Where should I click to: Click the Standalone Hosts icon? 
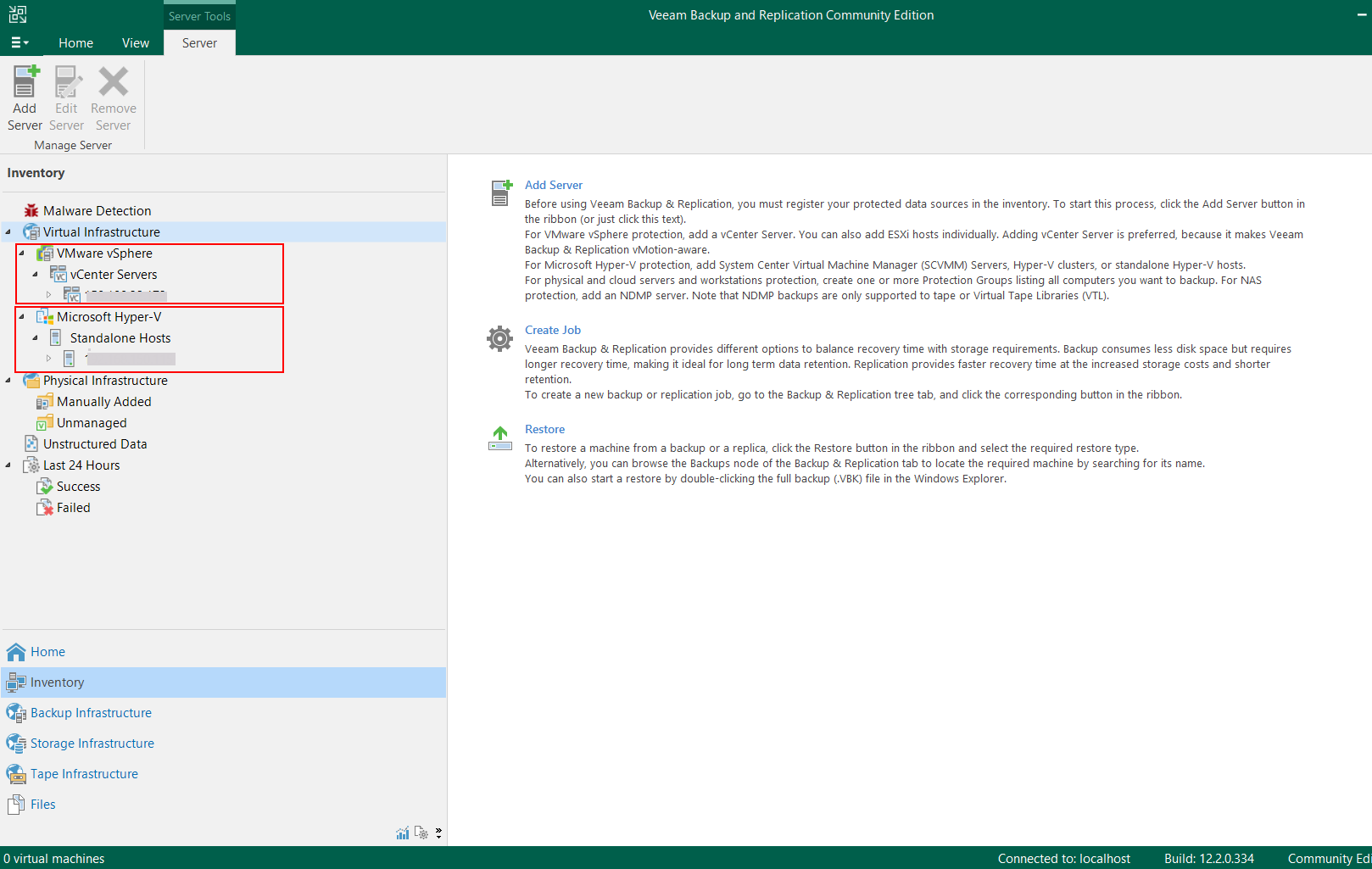[x=56, y=337]
